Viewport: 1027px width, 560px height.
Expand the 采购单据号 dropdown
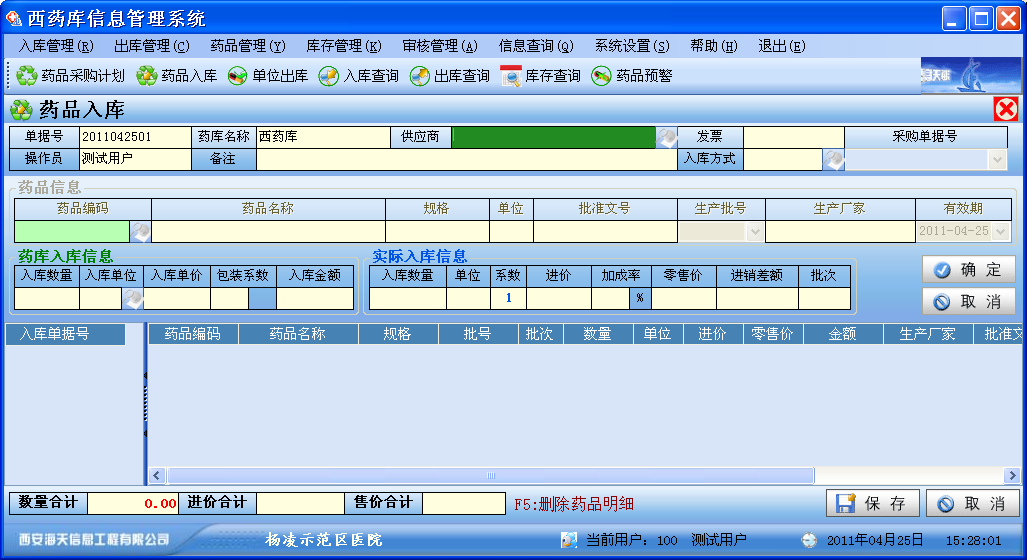998,160
